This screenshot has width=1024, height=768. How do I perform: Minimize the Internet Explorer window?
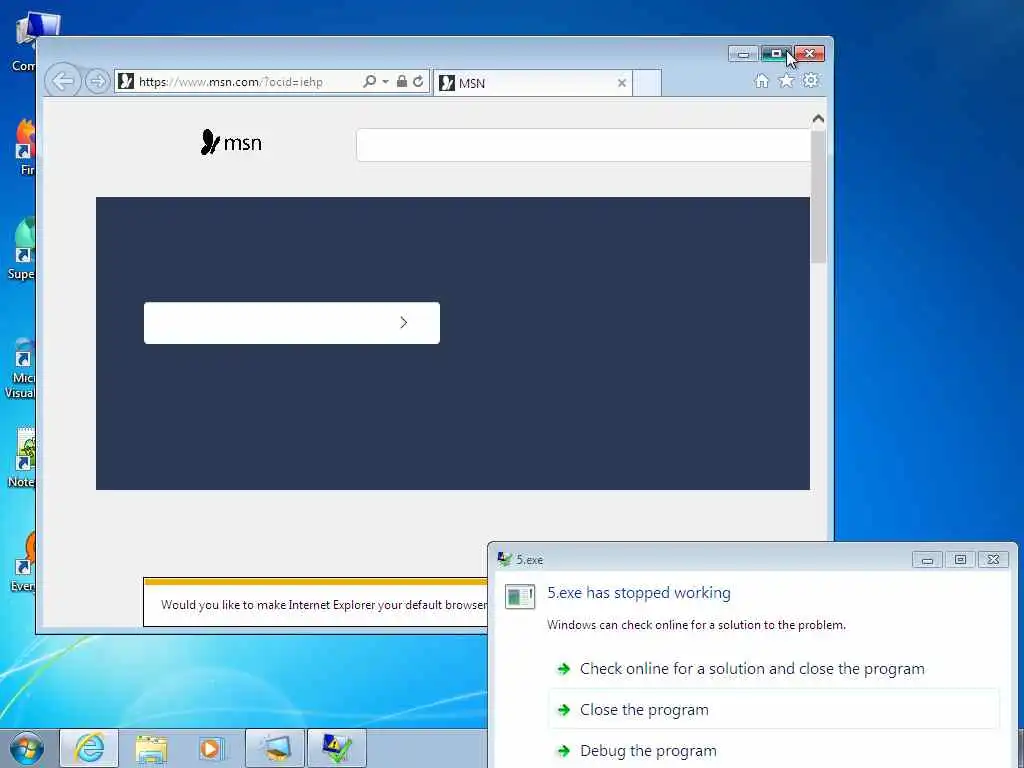[x=743, y=54]
